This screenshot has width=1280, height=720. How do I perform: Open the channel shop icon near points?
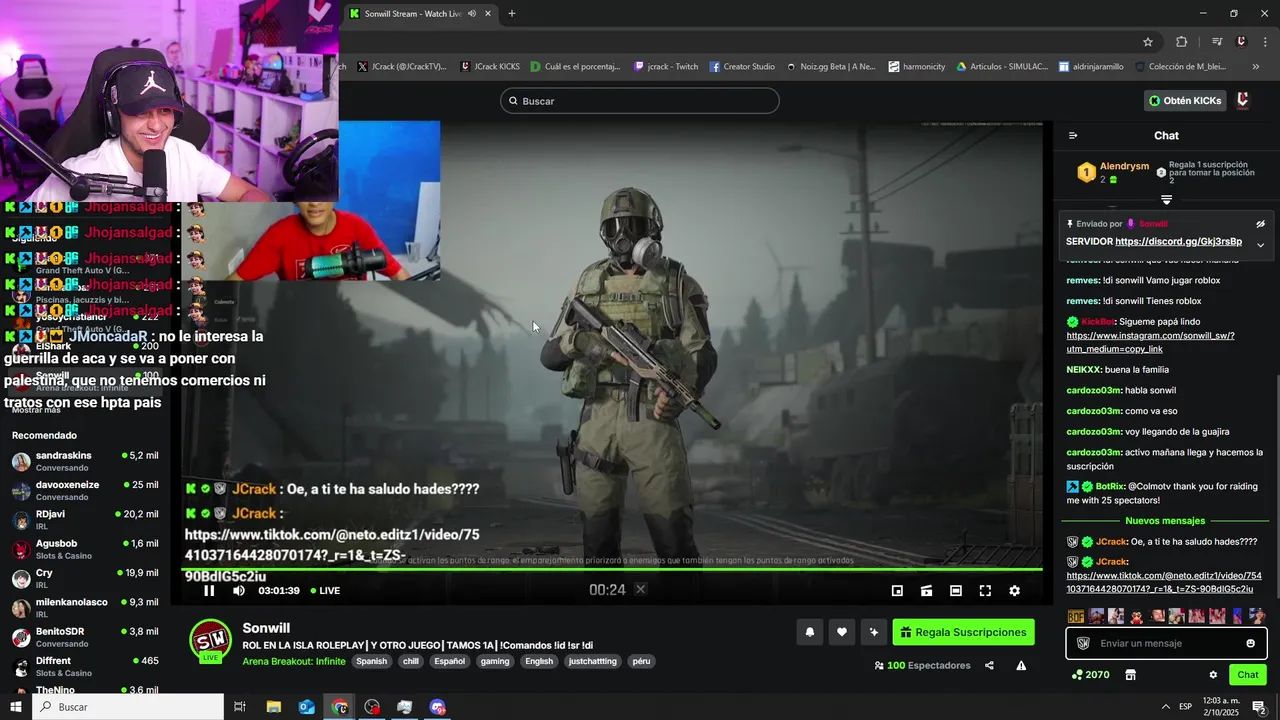pos(1131,675)
